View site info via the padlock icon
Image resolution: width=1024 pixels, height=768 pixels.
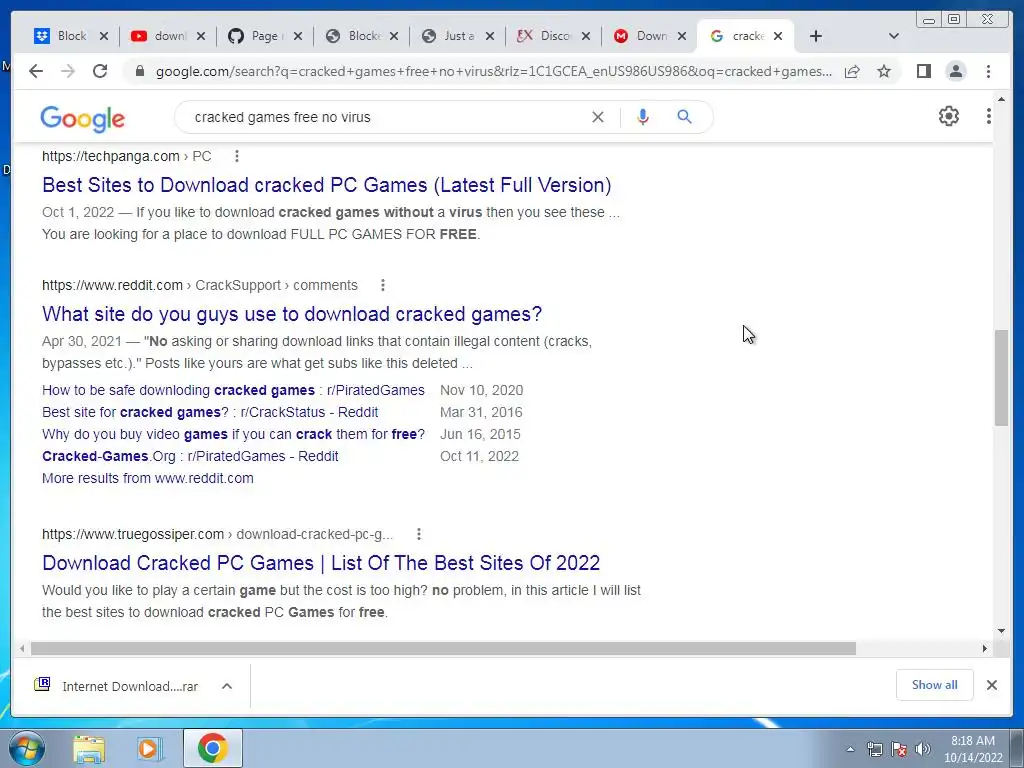[x=139, y=71]
